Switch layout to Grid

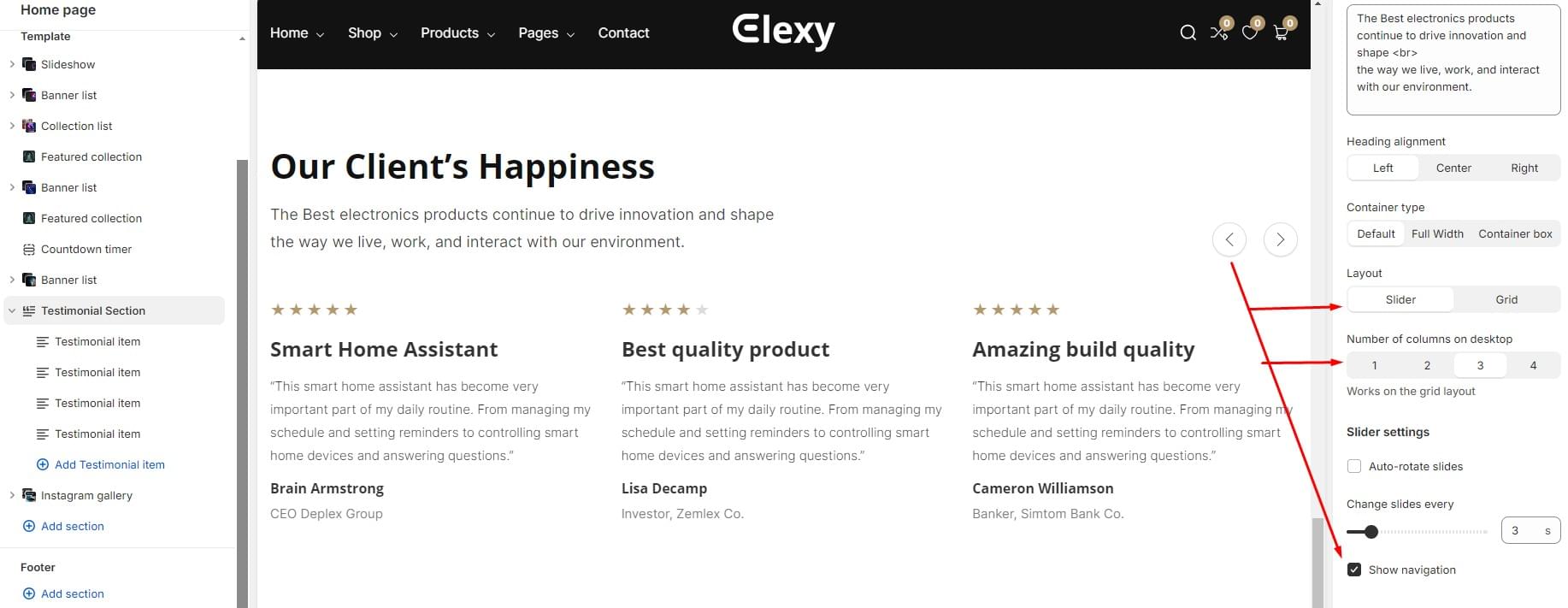click(x=1506, y=299)
